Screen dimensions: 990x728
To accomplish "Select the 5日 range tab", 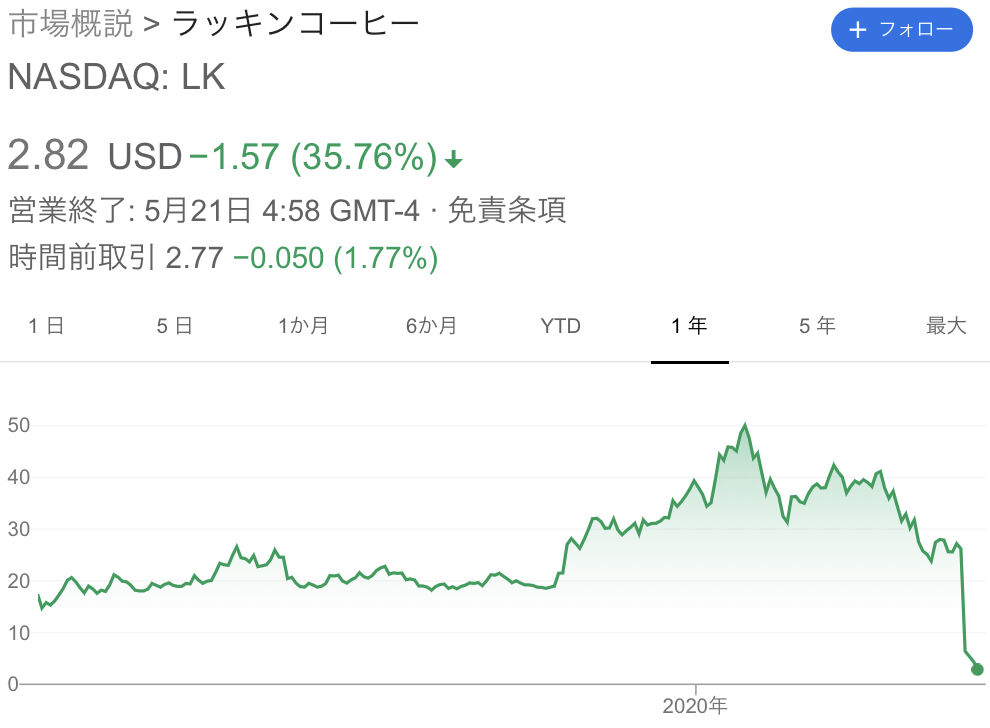I will pyautogui.click(x=174, y=326).
